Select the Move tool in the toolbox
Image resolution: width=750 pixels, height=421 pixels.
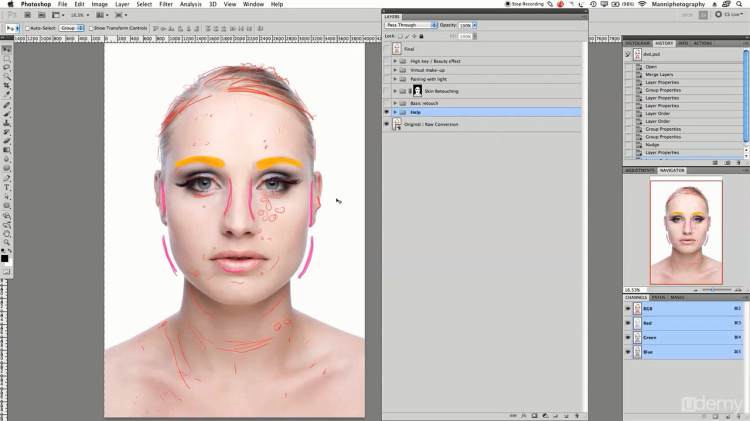pyautogui.click(x=7, y=49)
